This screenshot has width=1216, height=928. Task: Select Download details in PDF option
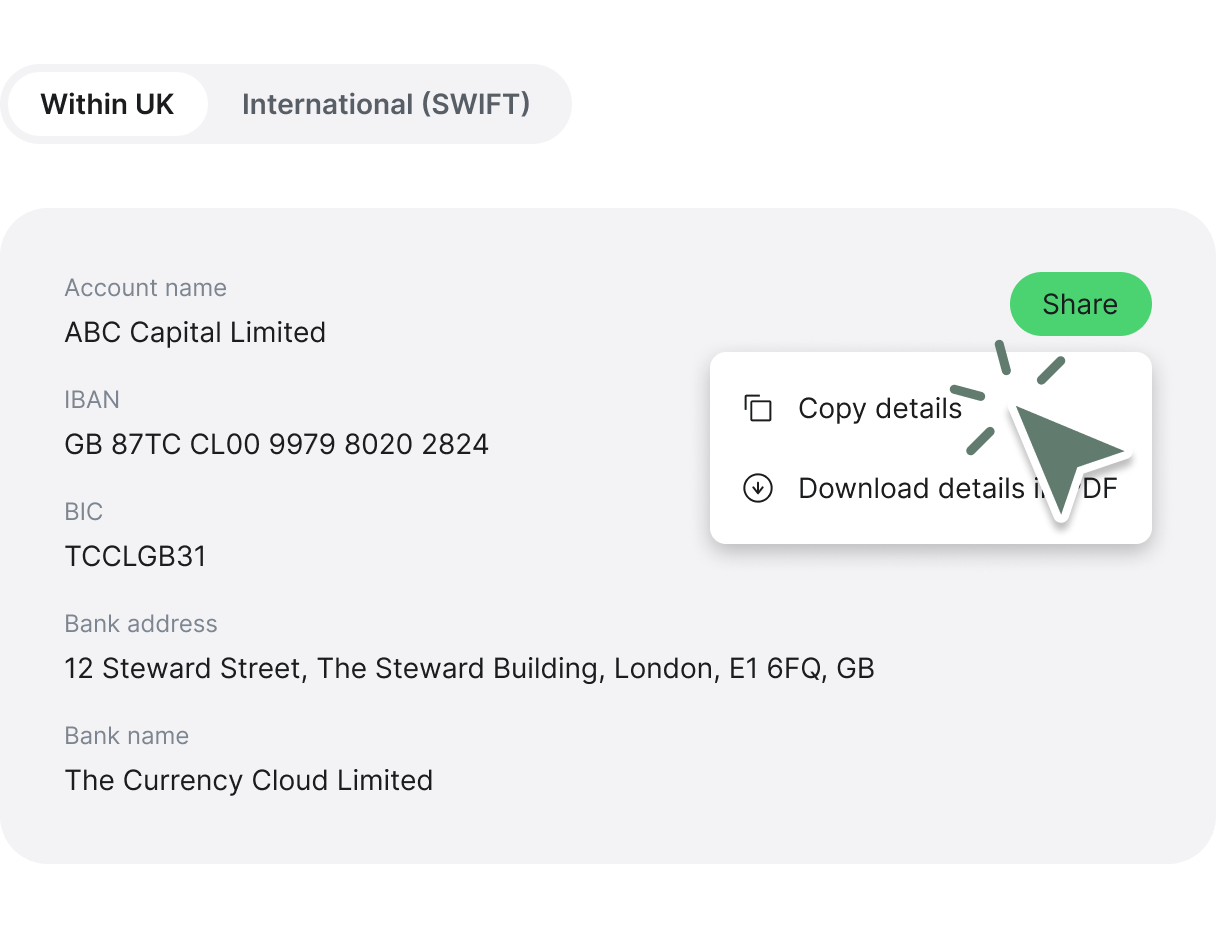957,489
